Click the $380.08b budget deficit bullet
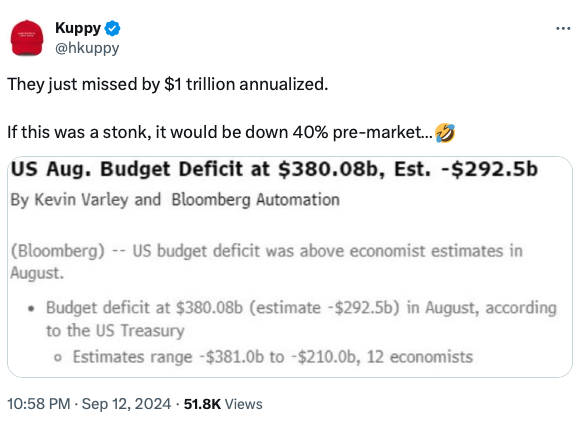Screen dimensions: 587x426 [301, 319]
